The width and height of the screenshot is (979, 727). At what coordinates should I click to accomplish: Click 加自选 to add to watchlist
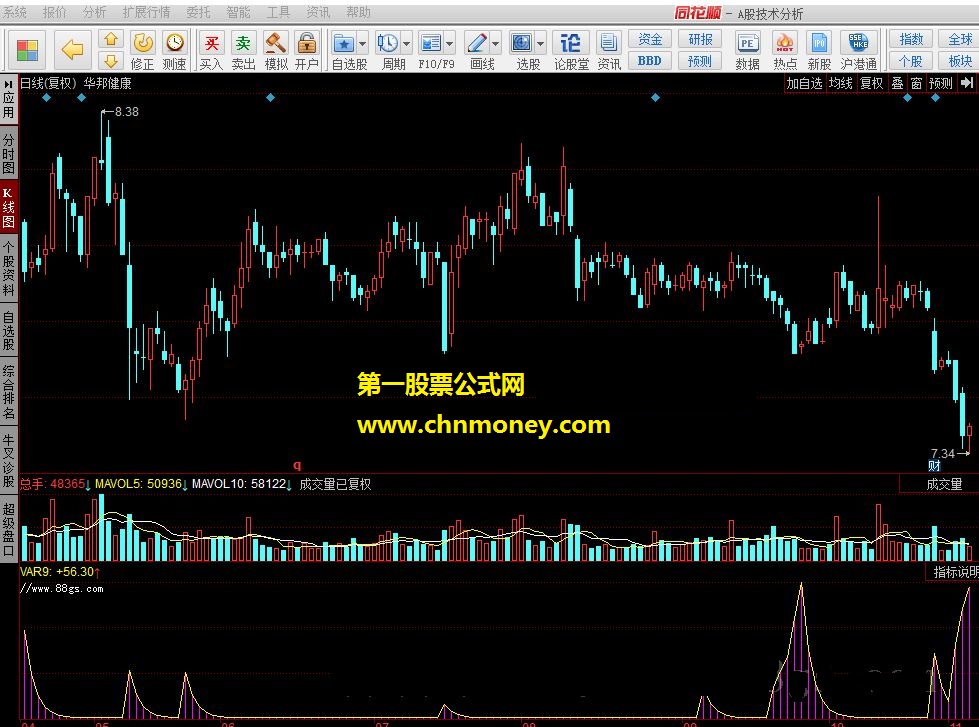[804, 83]
